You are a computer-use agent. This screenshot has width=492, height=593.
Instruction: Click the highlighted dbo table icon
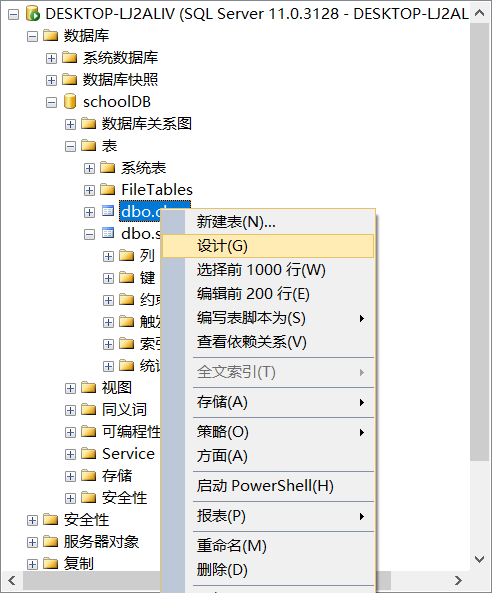point(108,211)
